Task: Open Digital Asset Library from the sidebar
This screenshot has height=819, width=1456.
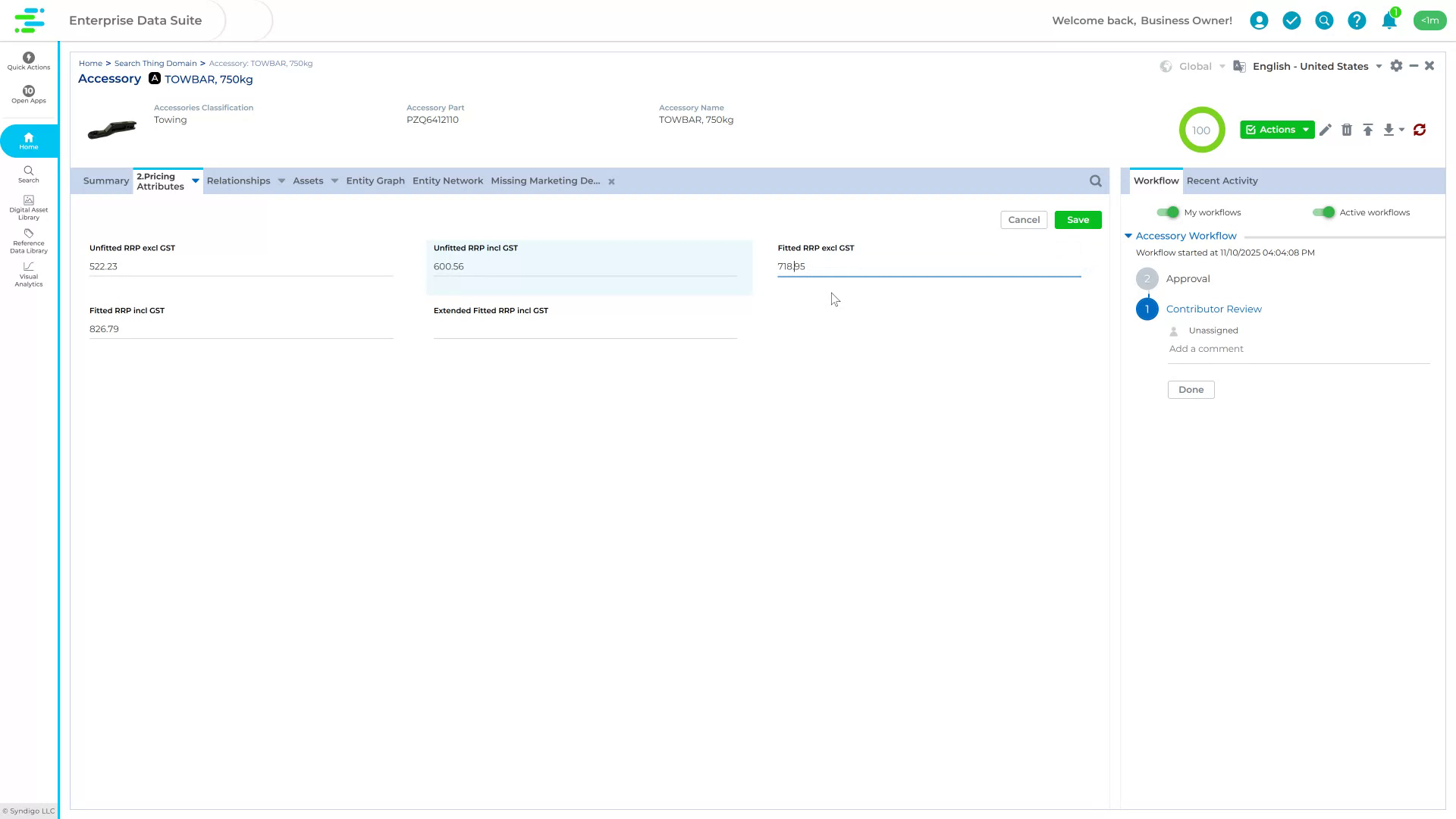Action: (x=28, y=207)
